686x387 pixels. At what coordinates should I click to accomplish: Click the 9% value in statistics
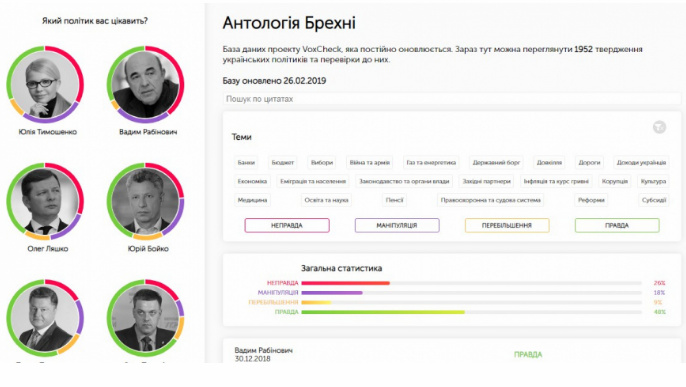pyautogui.click(x=658, y=302)
